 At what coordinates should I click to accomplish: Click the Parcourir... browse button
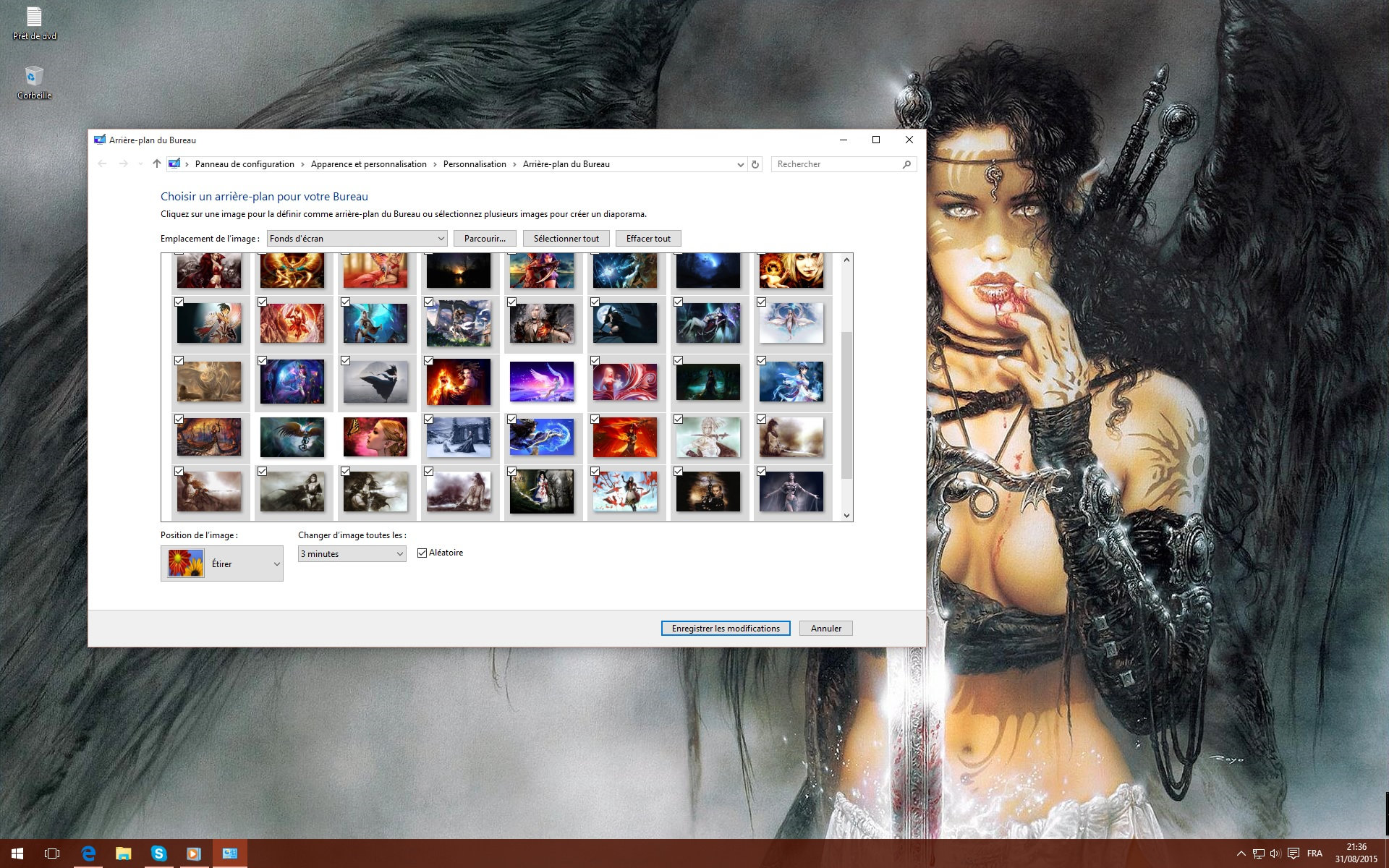tap(485, 239)
